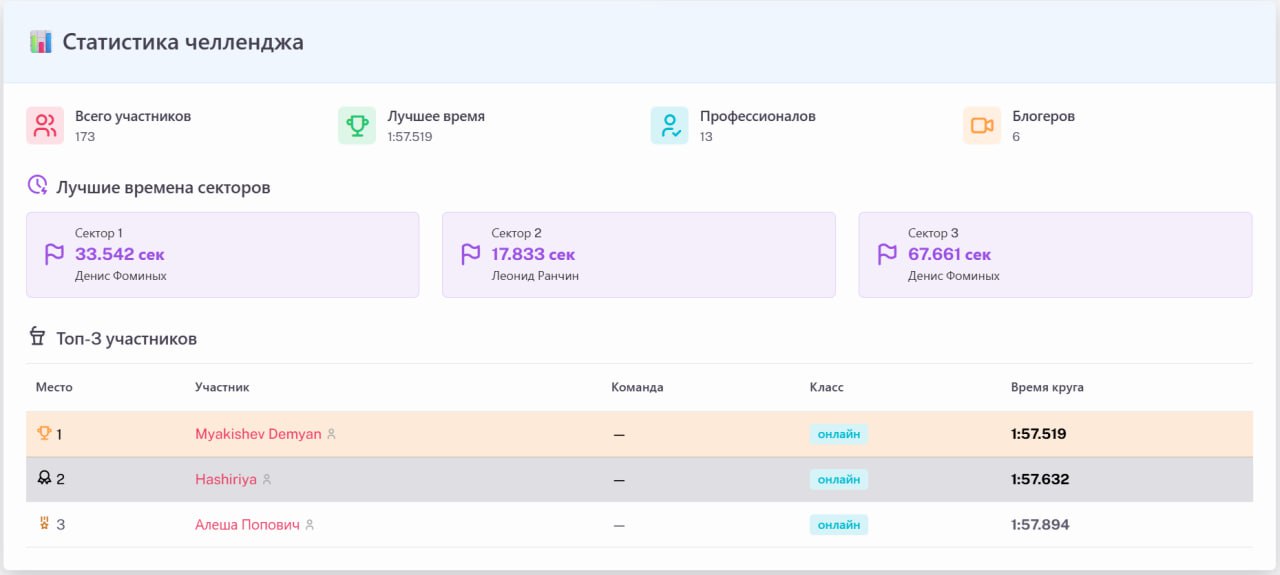The height and width of the screenshot is (575, 1280).
Task: Click the Сектор 1 time 33.542 сек
Action: [120, 254]
